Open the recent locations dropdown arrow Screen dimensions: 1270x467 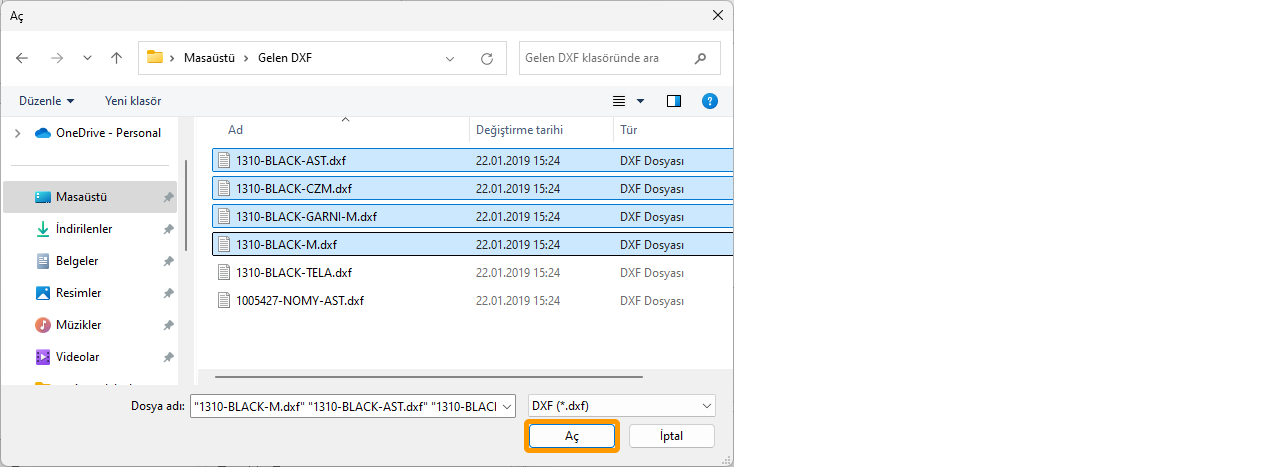tap(87, 58)
